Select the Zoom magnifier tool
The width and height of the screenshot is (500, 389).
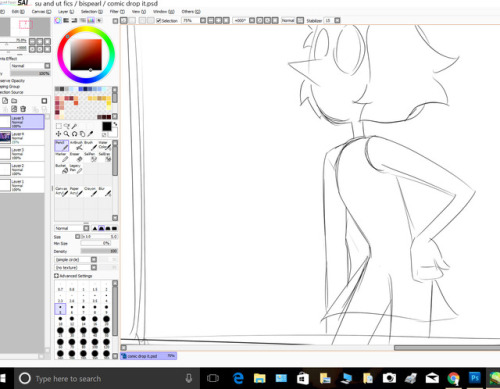[66, 134]
